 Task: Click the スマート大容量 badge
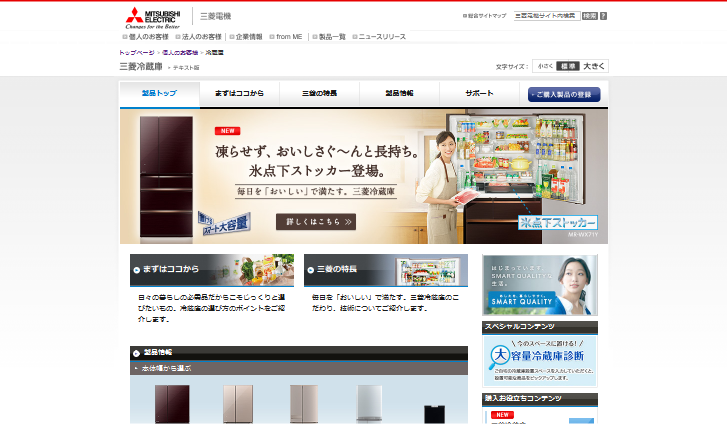click(x=225, y=223)
